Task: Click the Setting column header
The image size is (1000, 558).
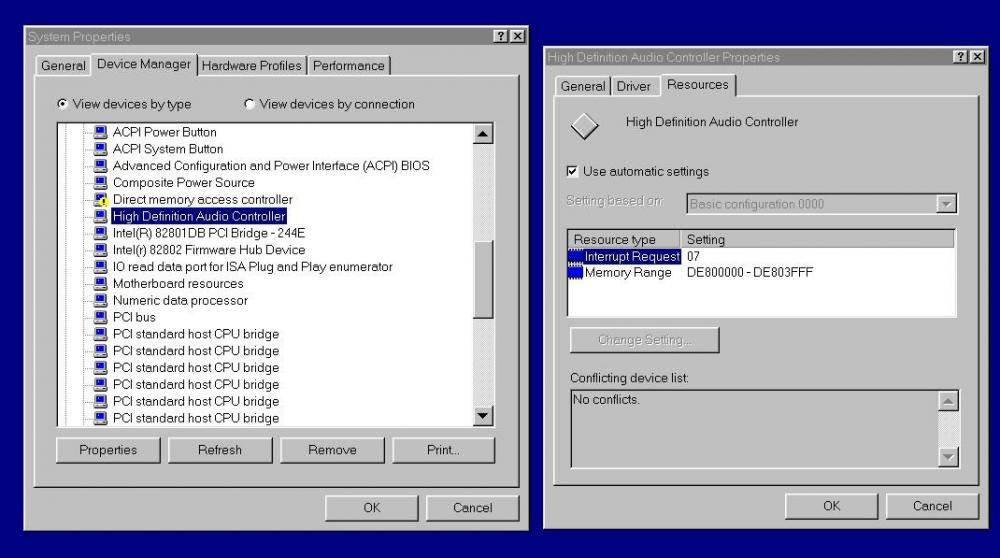Action: click(817, 239)
